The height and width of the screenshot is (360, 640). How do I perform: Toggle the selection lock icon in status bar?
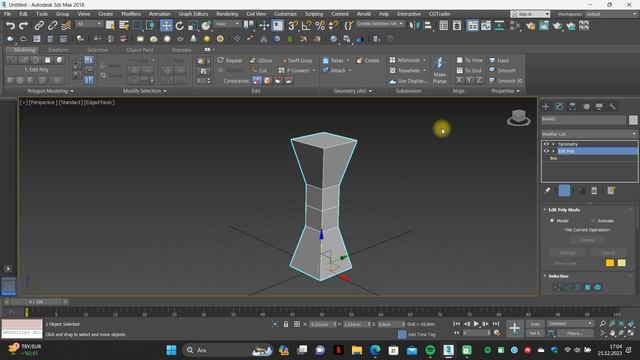(x=286, y=324)
